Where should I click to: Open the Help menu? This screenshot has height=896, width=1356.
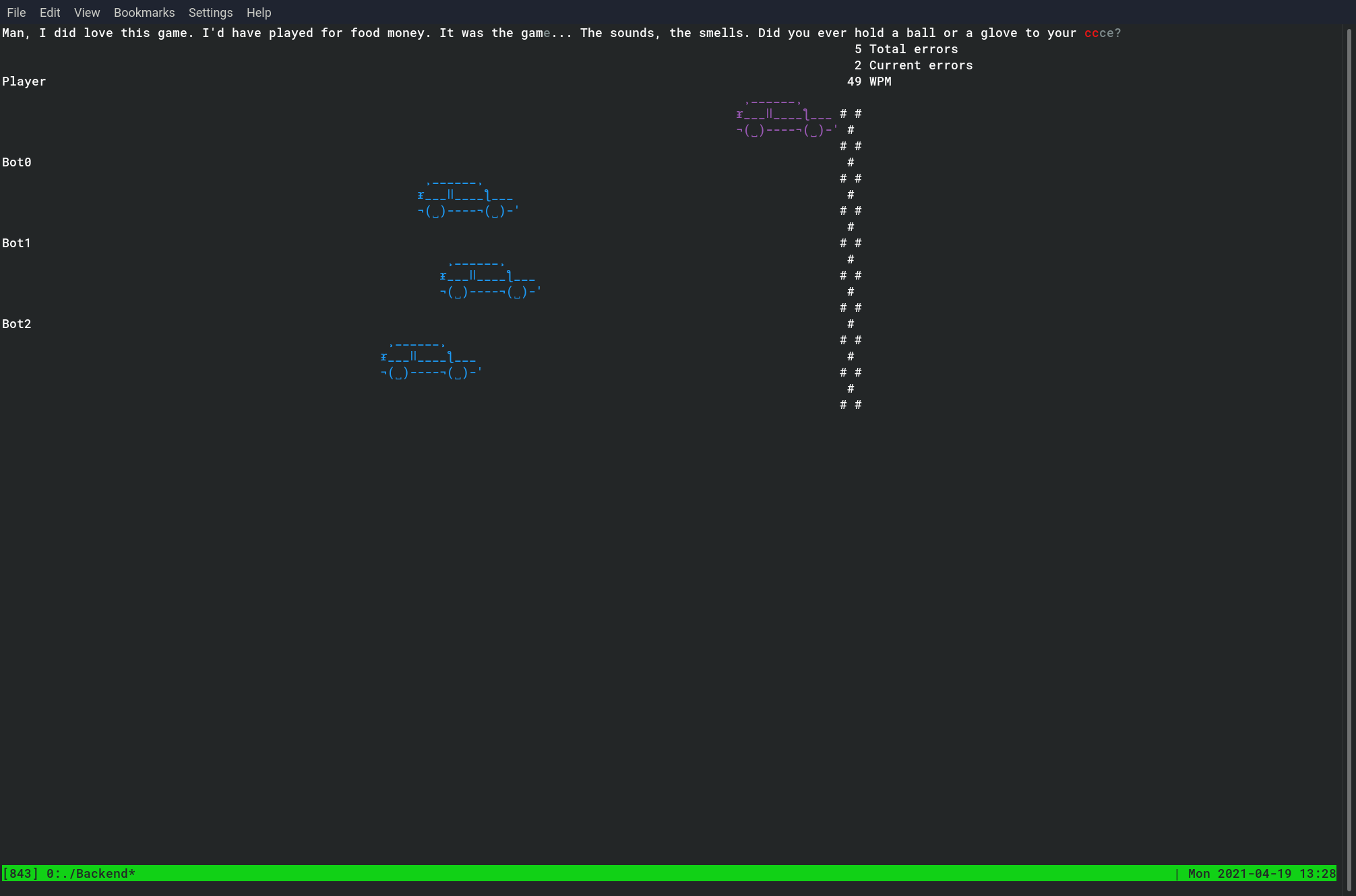tap(259, 13)
